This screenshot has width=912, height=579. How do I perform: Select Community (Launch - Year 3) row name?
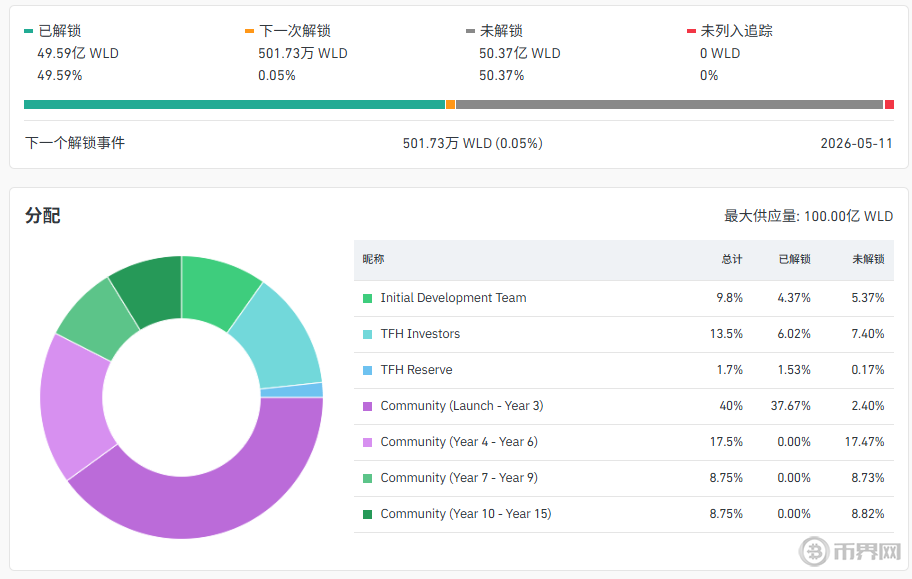[462, 406]
